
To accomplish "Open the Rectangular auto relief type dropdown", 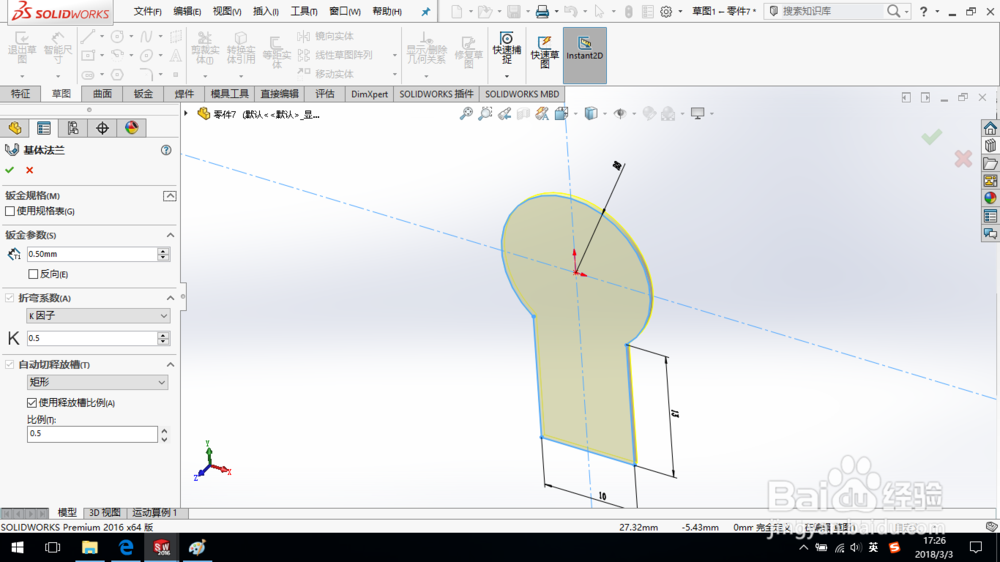I will click(x=98, y=382).
